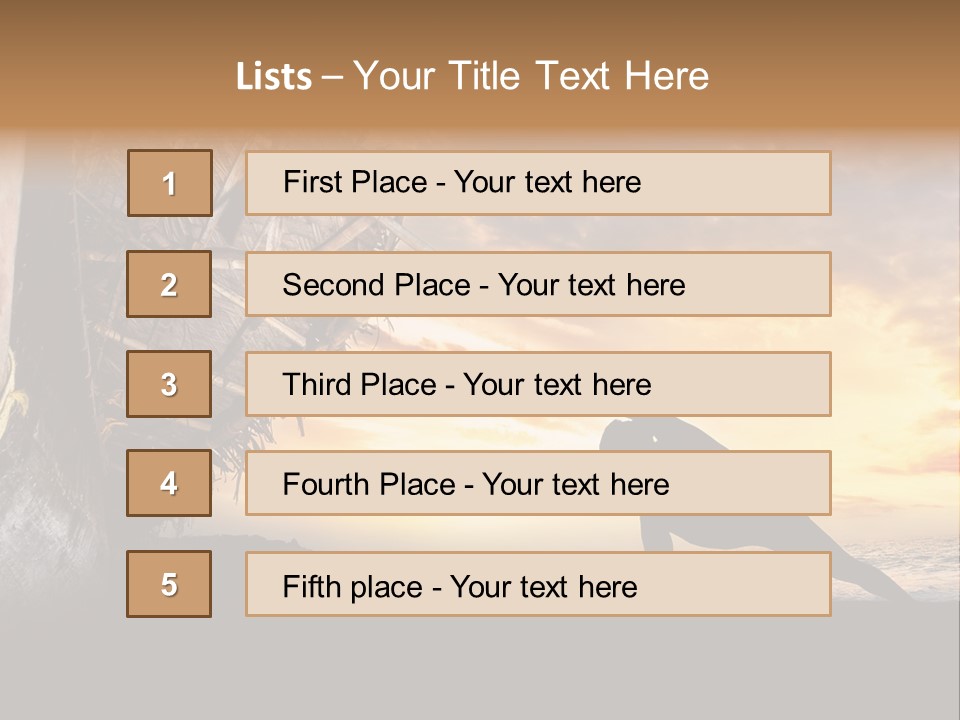Click the bold word 'Lists' in title

pyautogui.click(x=273, y=77)
